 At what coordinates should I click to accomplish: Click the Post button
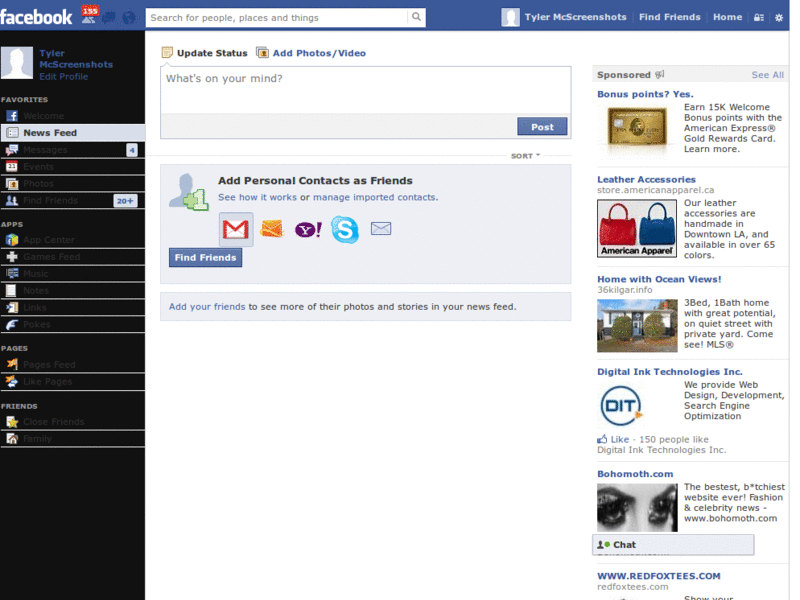[542, 127]
